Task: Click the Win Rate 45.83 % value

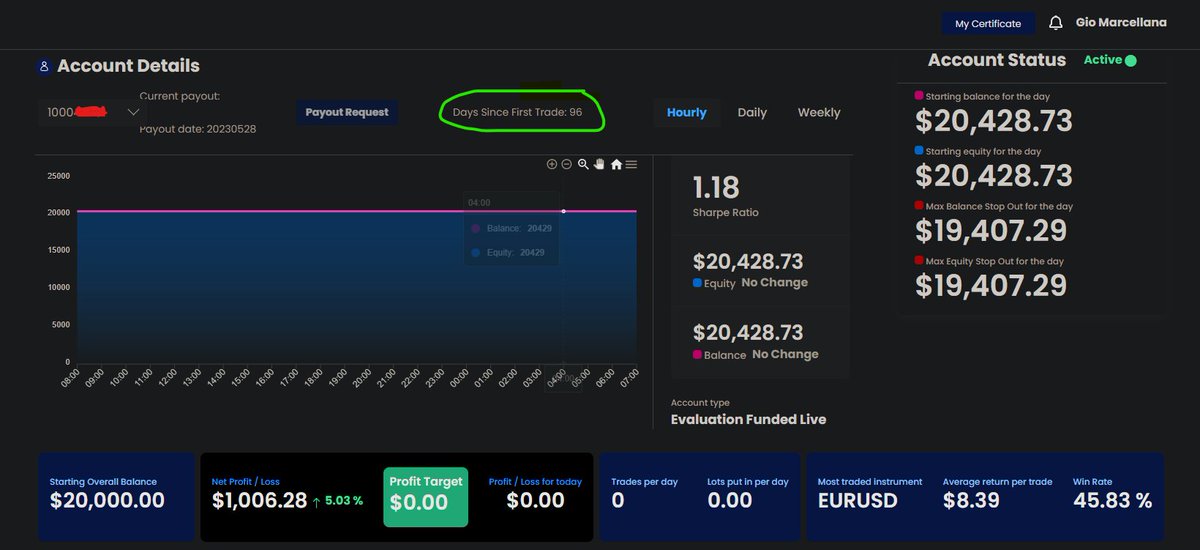Action: pyautogui.click(x=1112, y=501)
